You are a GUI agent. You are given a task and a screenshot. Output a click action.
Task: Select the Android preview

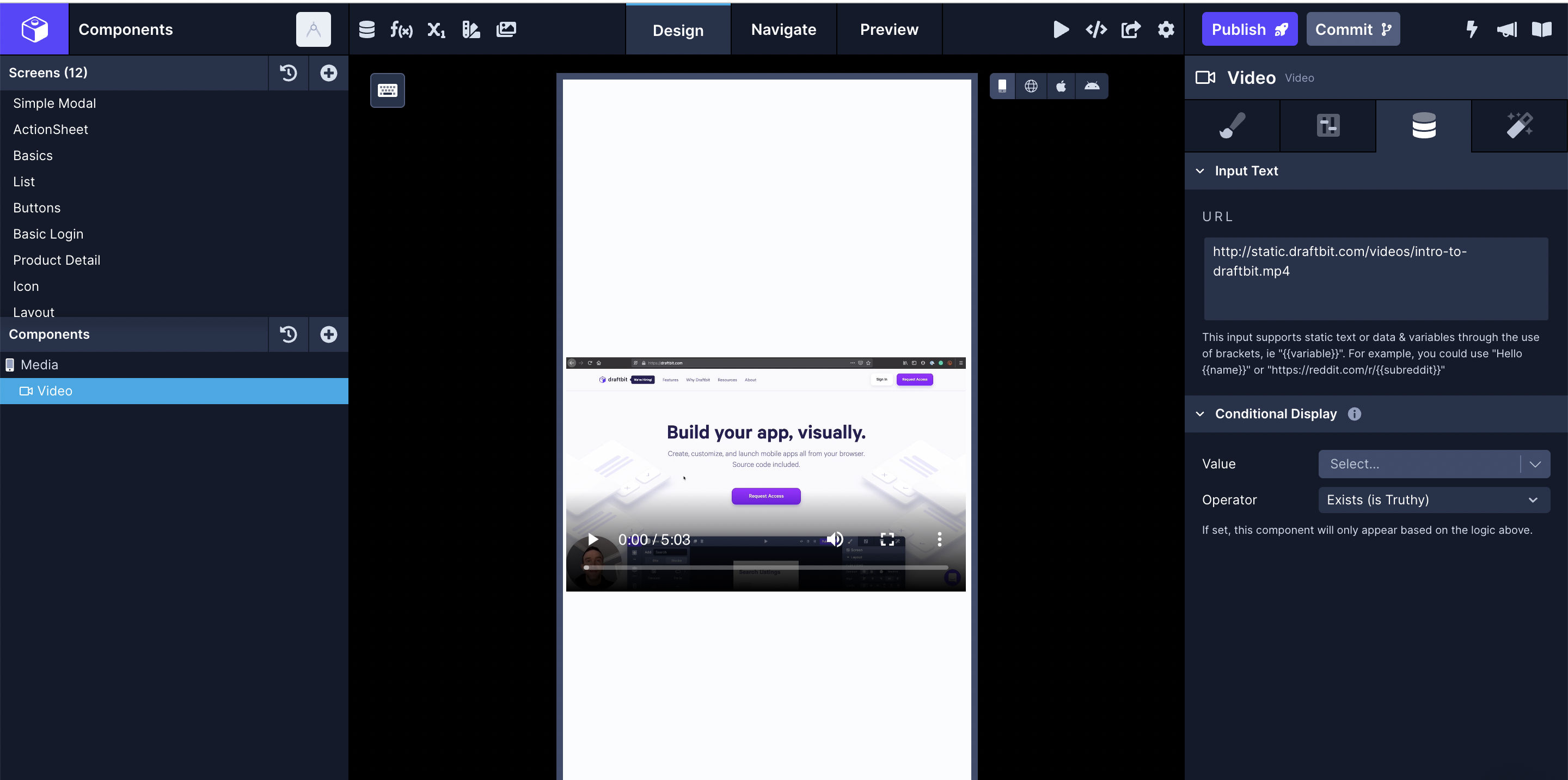pyautogui.click(x=1092, y=86)
